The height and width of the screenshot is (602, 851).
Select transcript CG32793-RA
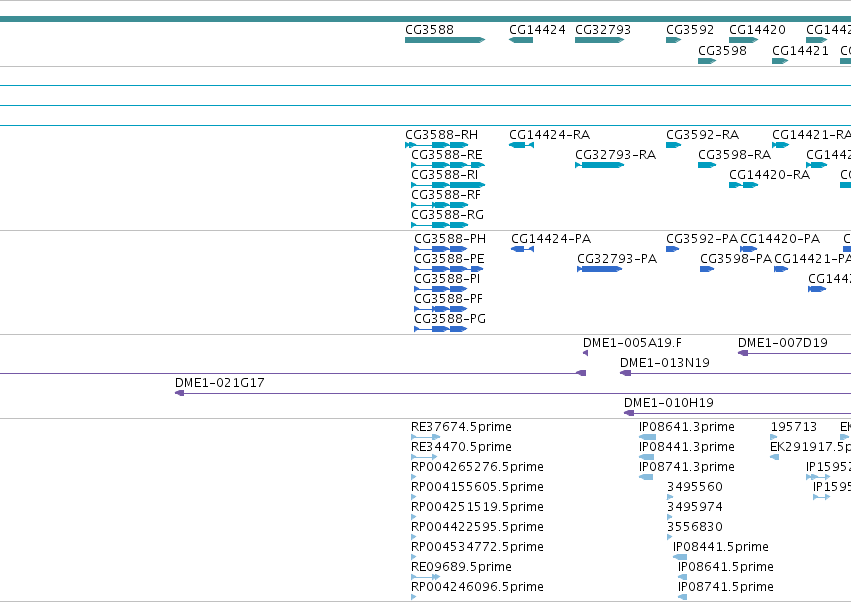(600, 165)
